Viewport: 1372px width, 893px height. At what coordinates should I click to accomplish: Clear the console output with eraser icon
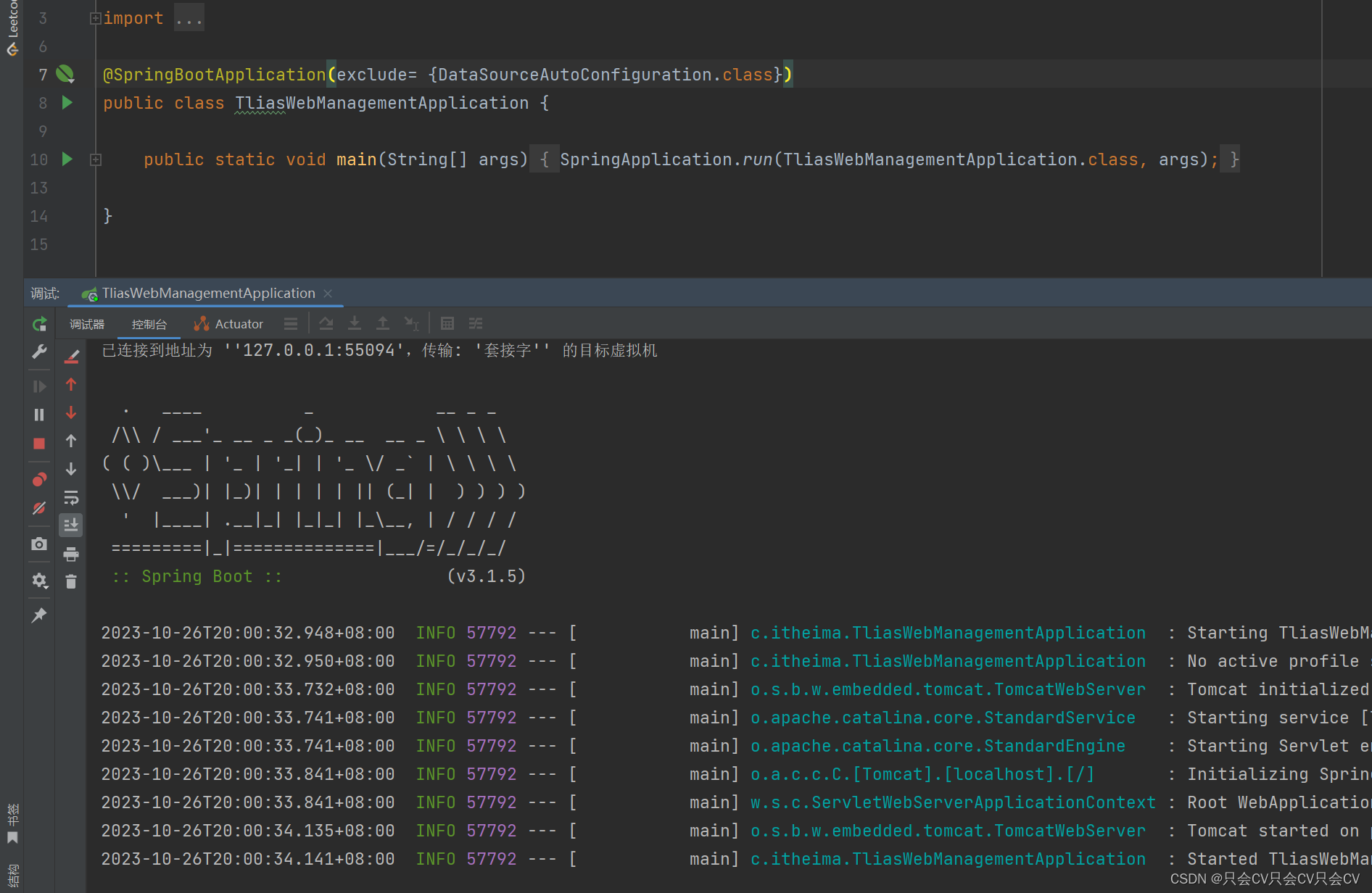pyautogui.click(x=70, y=355)
